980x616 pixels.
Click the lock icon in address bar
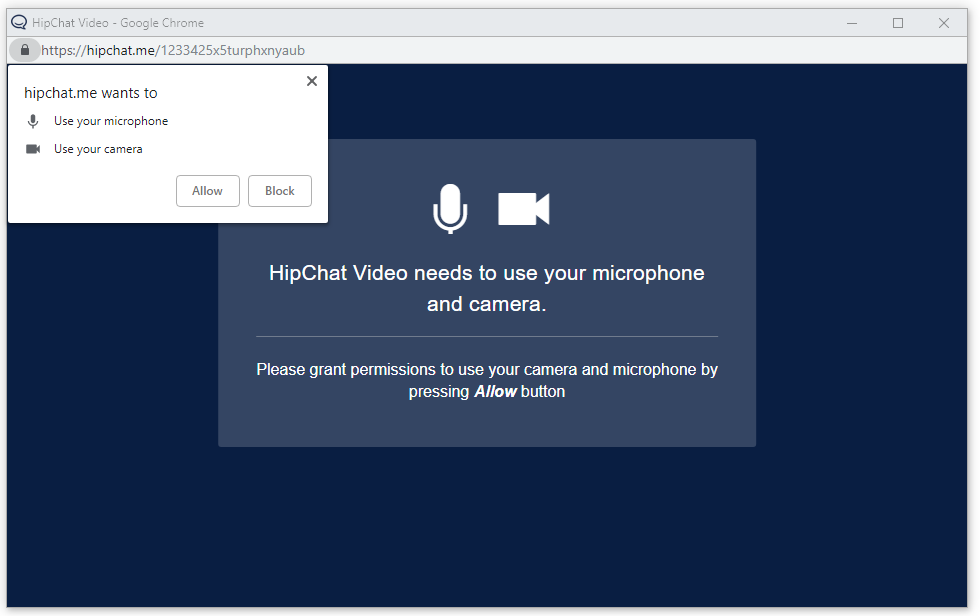pos(25,50)
